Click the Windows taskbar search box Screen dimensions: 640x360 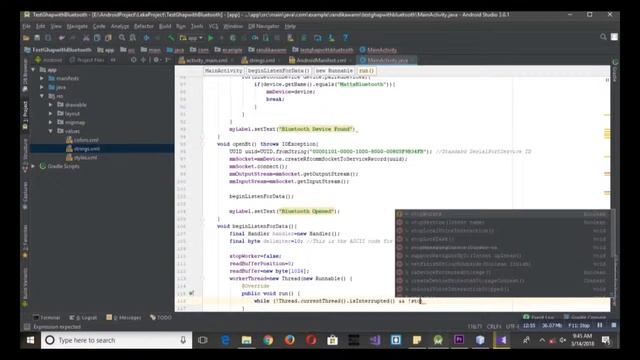coord(116,340)
